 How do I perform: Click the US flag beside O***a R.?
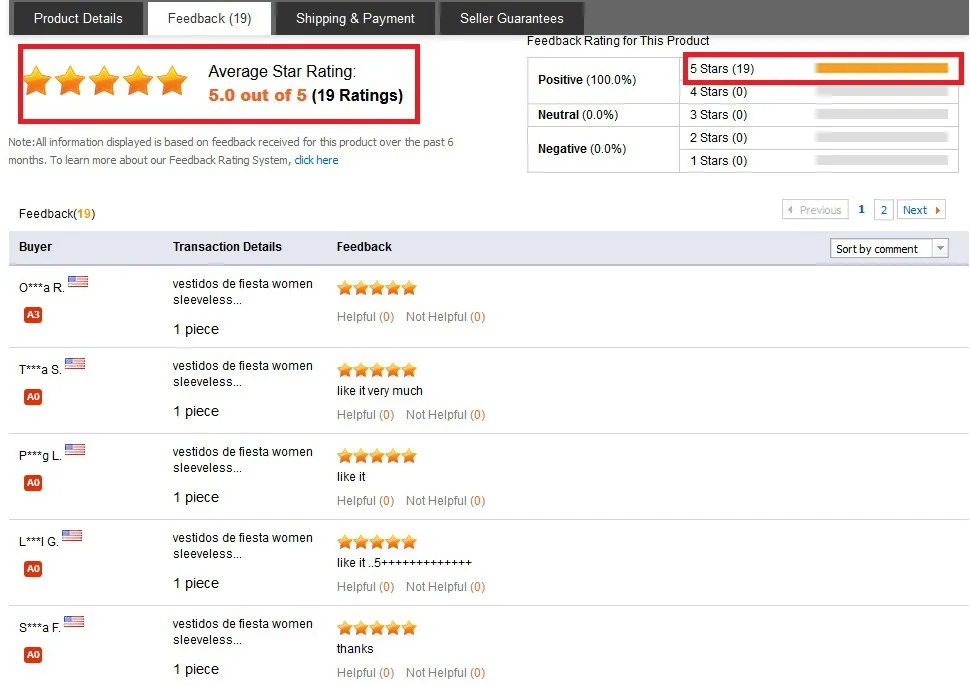(78, 281)
